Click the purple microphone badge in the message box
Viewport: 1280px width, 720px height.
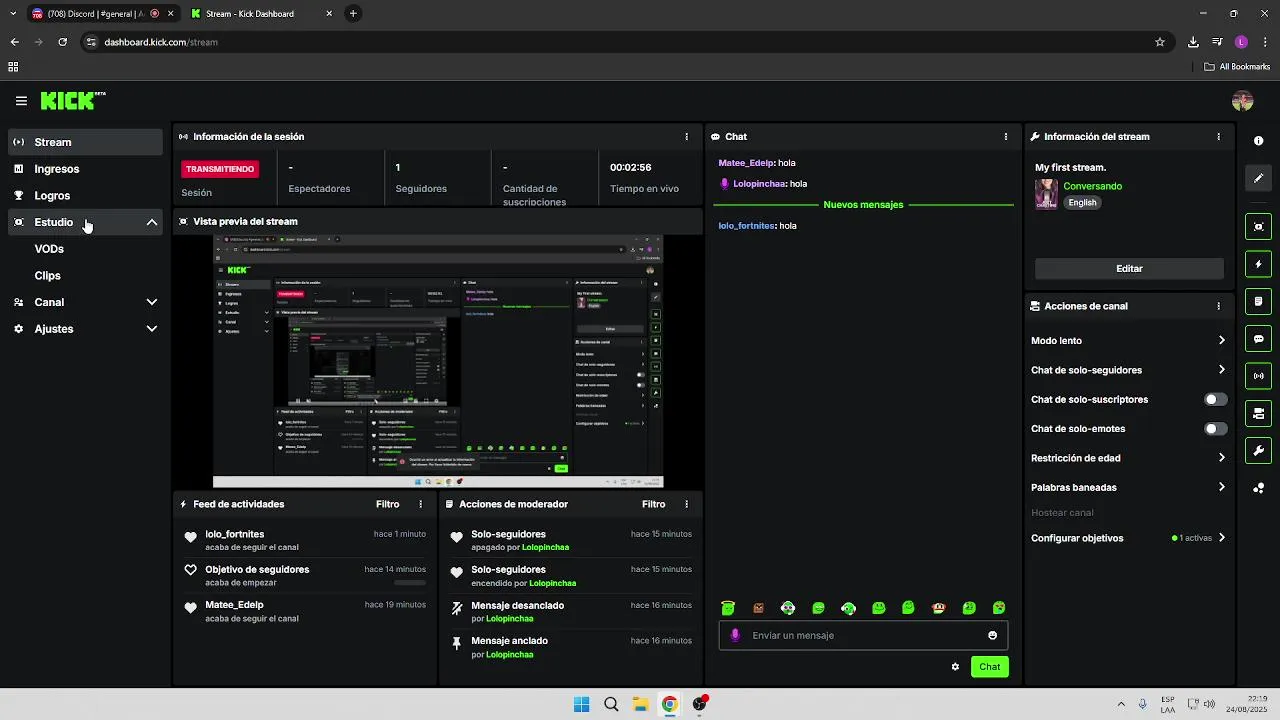click(x=735, y=635)
